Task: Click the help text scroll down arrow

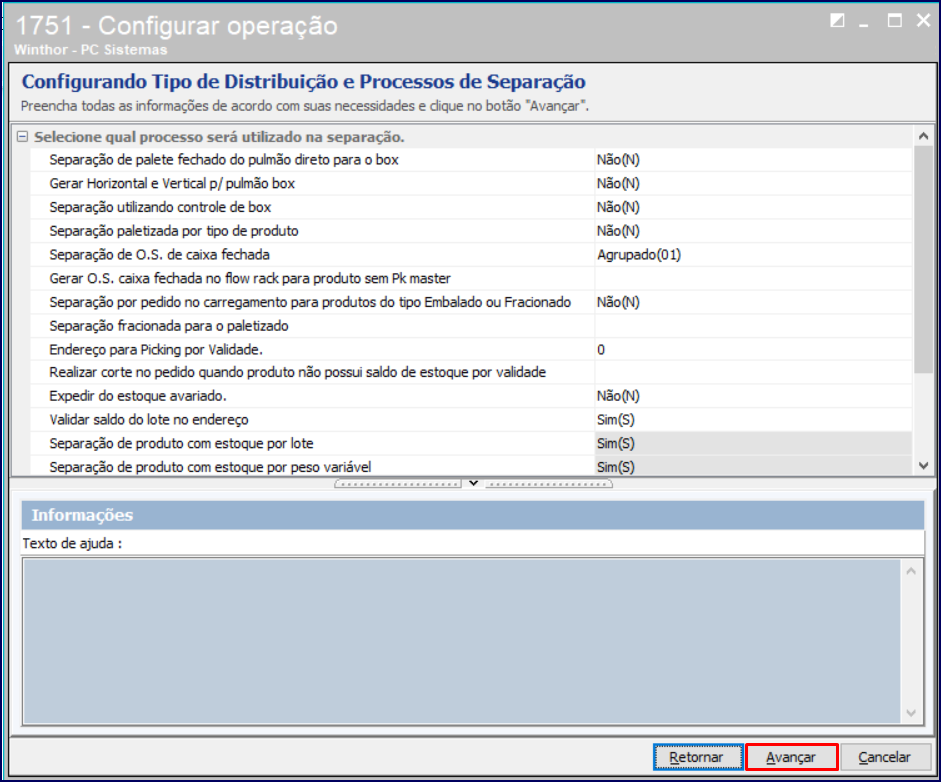Action: (x=910, y=712)
